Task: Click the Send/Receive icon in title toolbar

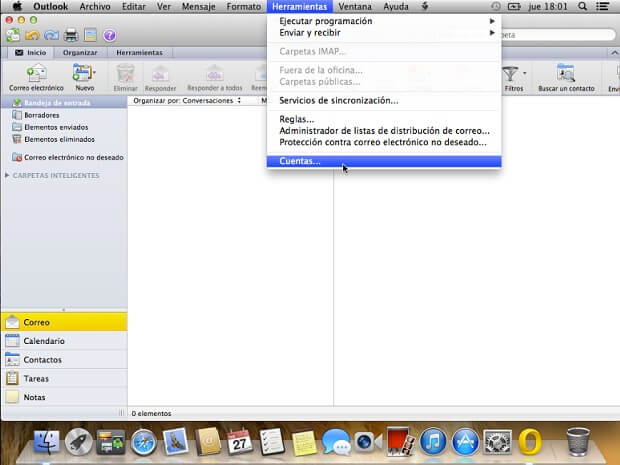Action: point(13,36)
